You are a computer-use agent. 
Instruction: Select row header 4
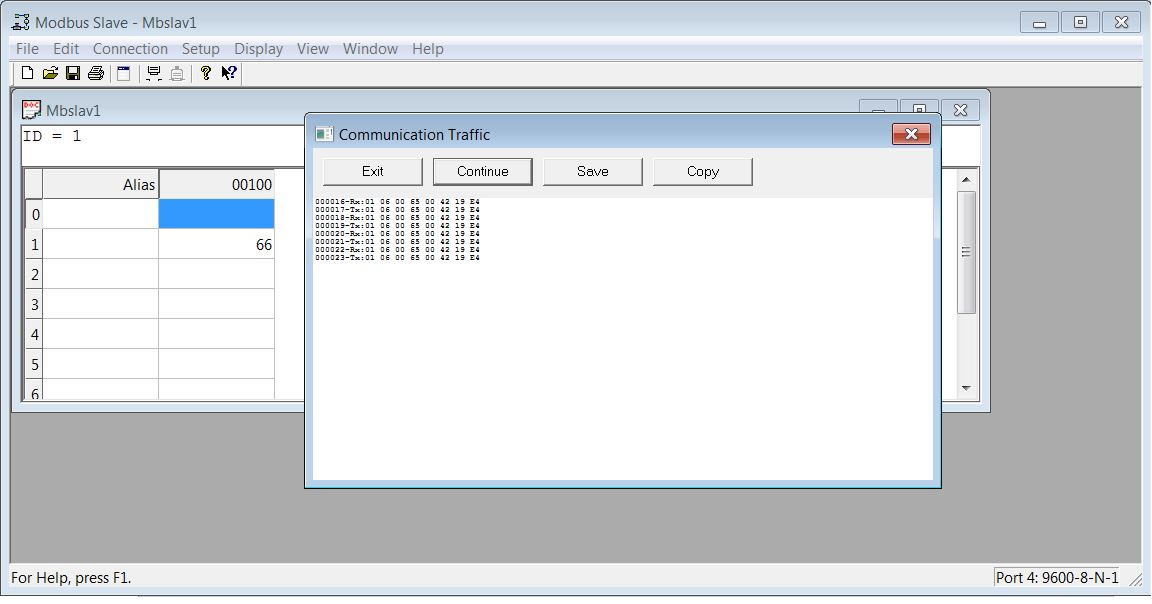[x=35, y=334]
